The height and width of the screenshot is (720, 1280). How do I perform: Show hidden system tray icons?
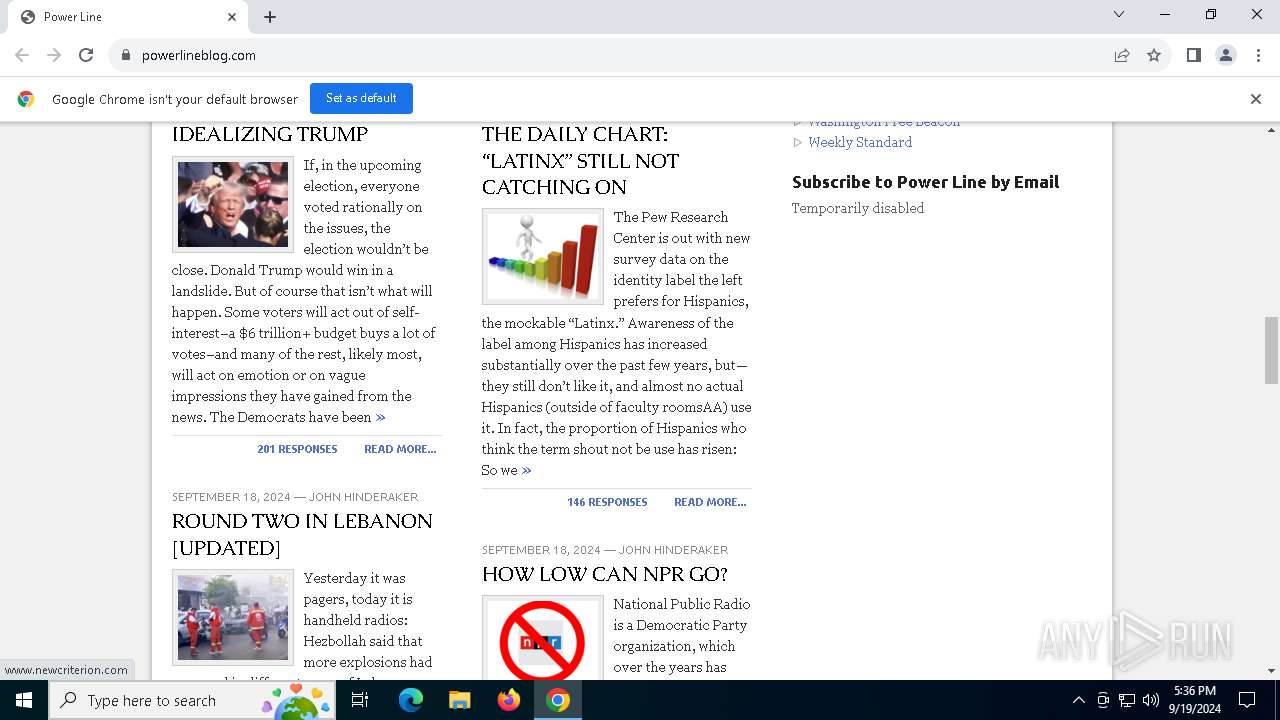pyautogui.click(x=1078, y=700)
